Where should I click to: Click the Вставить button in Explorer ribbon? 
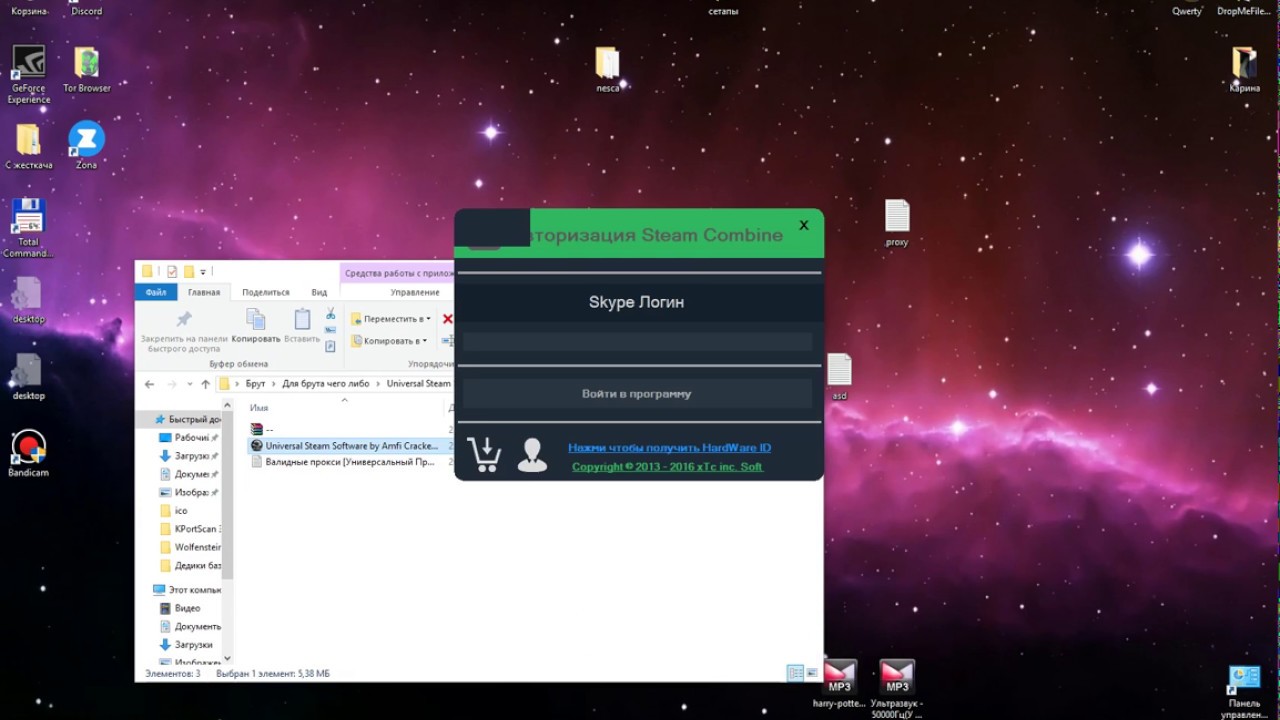[x=302, y=326]
